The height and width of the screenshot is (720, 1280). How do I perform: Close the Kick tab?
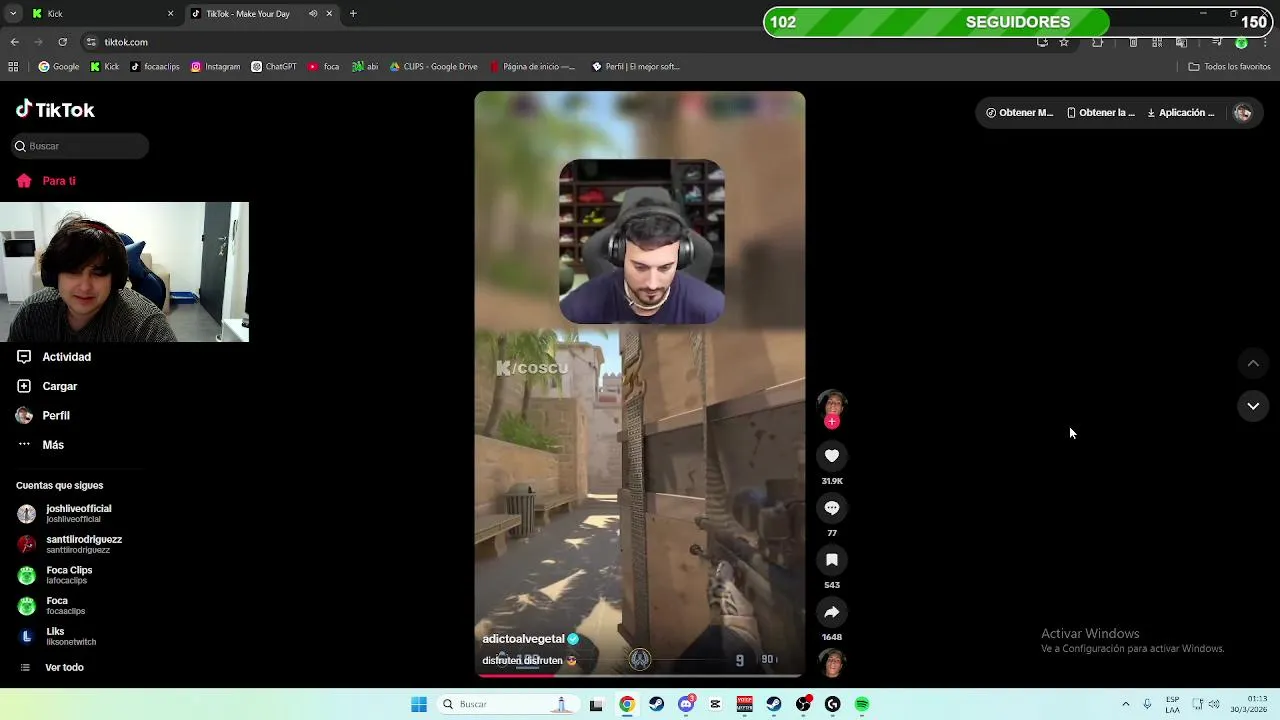click(170, 14)
